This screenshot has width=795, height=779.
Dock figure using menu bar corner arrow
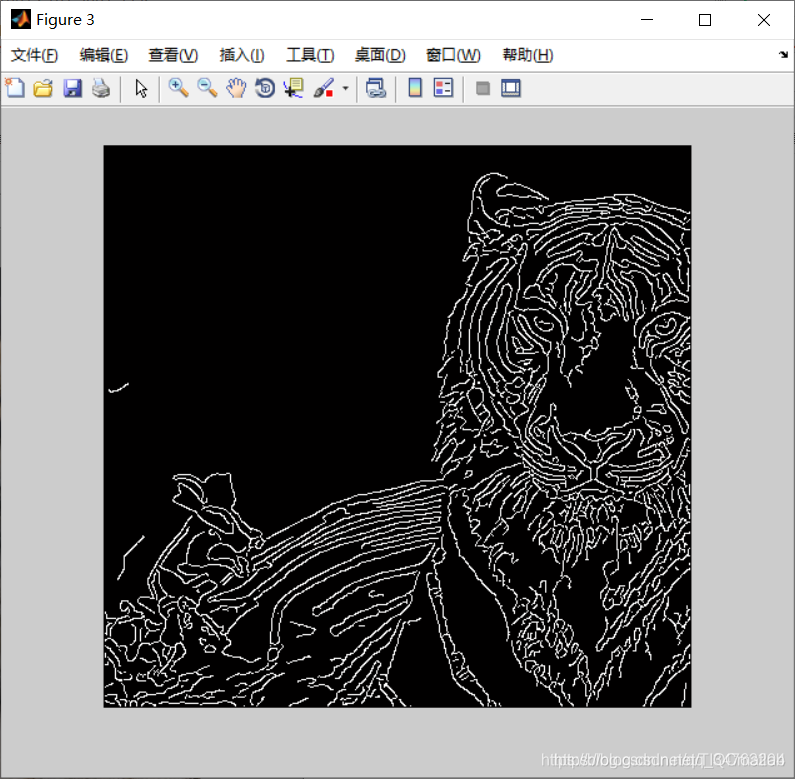point(783,54)
